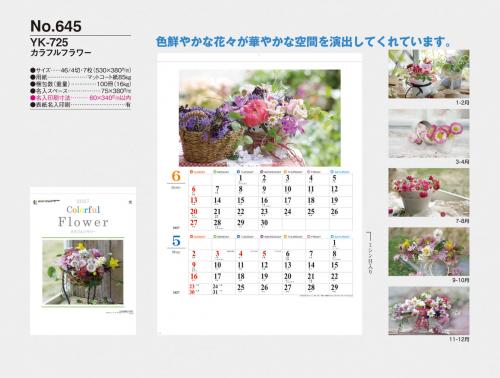Select the 用紙 specification line
The height and width of the screenshot is (378, 500).
click(80, 77)
